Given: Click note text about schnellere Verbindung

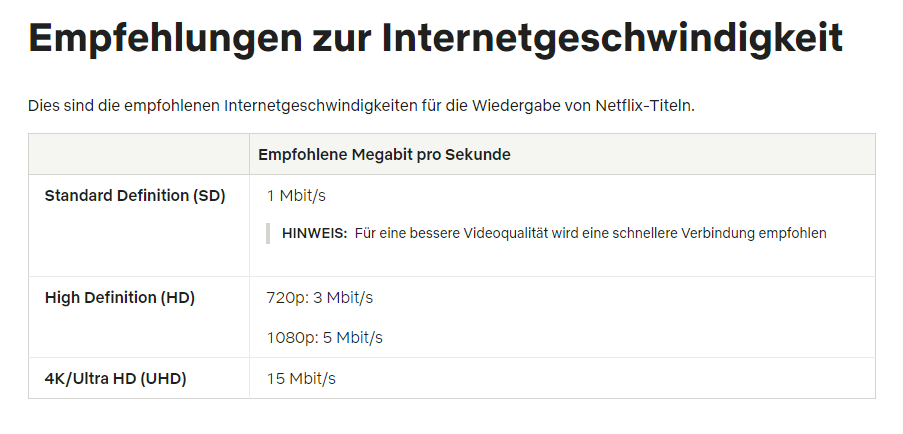Looking at the screenshot, I should (590, 233).
